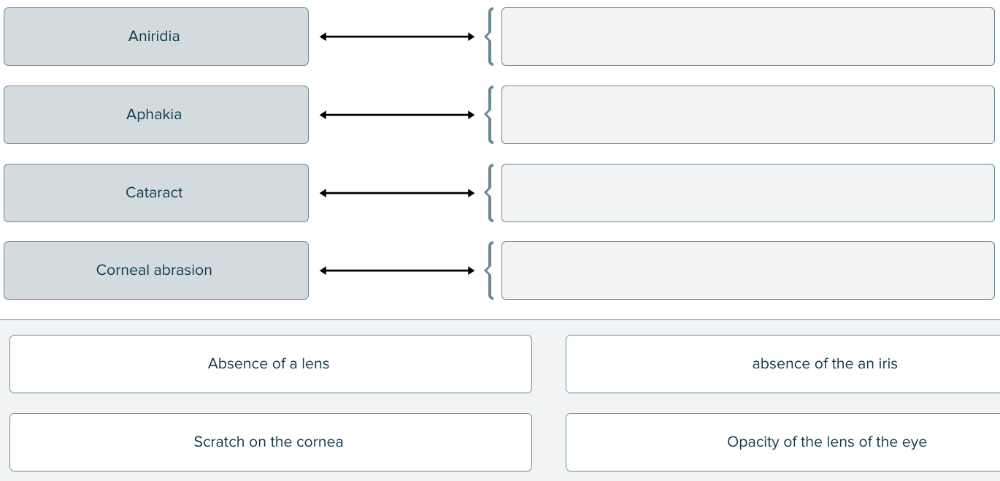1000x481 pixels.
Task: Choose 'Opacity of the lens of the eye'
Action: pyautogui.click(x=782, y=442)
